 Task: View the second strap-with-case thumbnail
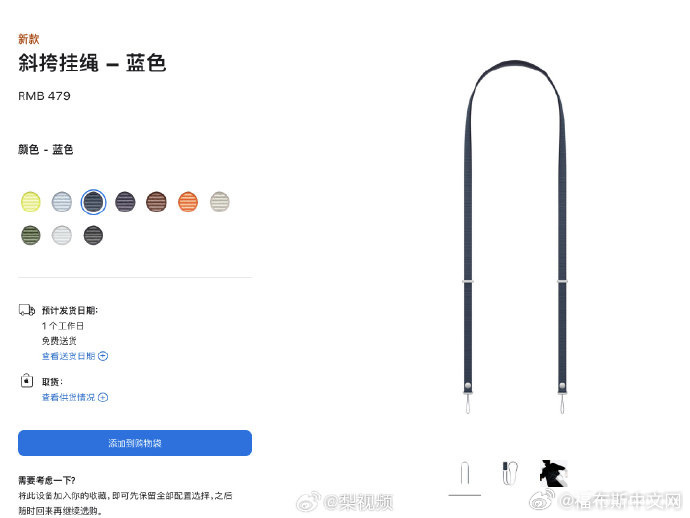[510, 473]
